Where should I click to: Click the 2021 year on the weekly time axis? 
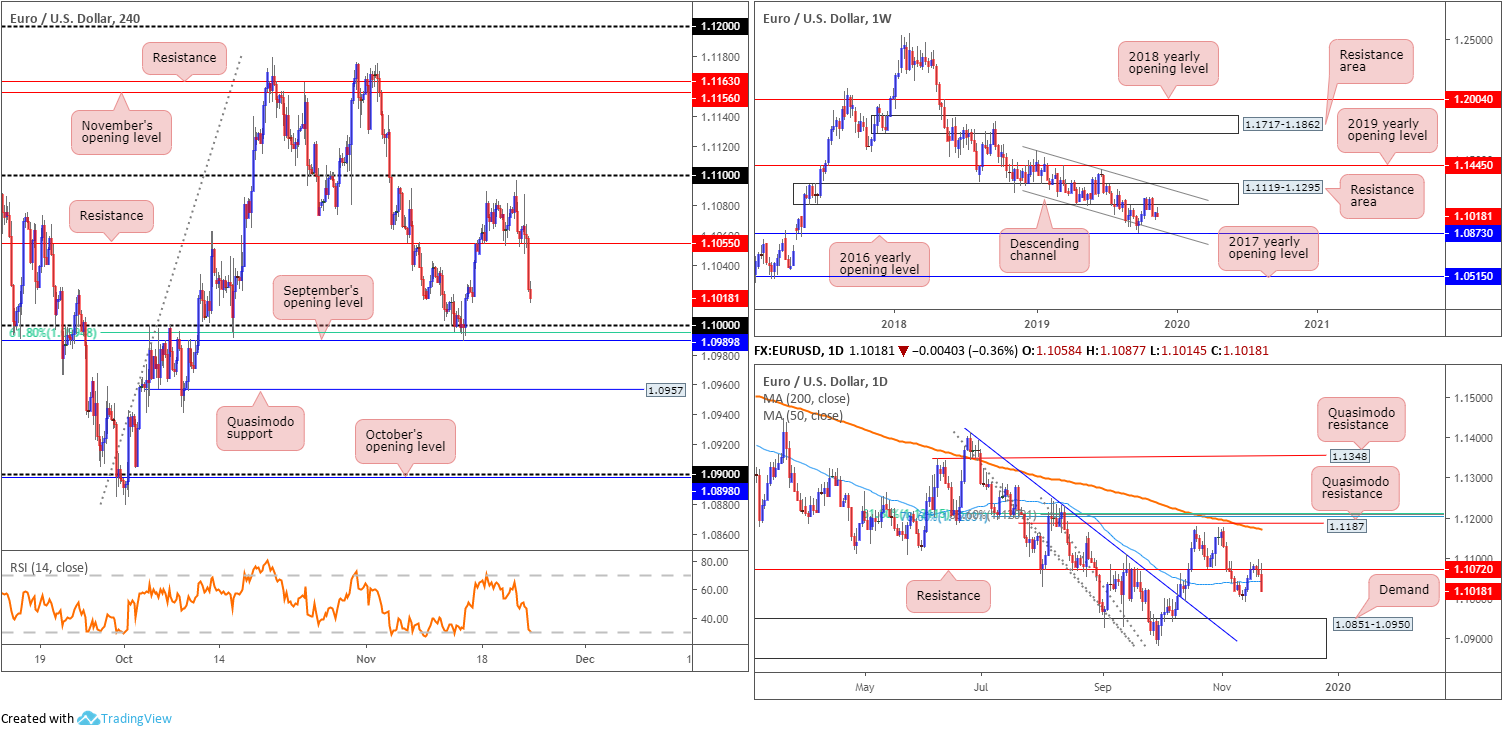[x=1317, y=323]
